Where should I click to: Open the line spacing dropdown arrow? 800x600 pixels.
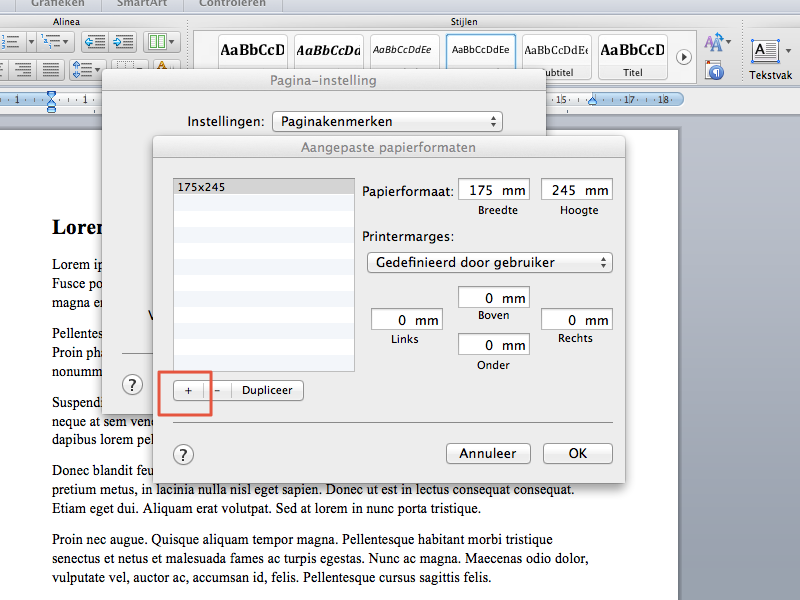pyautogui.click(x=97, y=69)
